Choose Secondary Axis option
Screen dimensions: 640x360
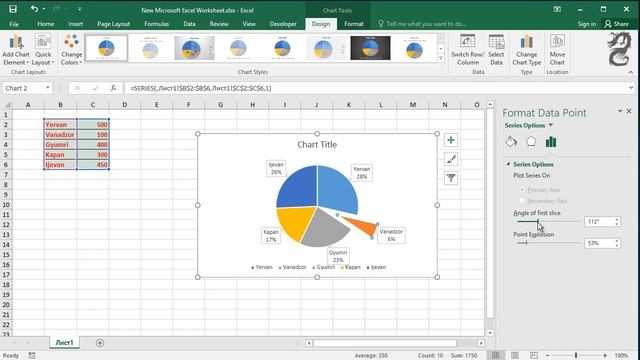pyautogui.click(x=543, y=201)
